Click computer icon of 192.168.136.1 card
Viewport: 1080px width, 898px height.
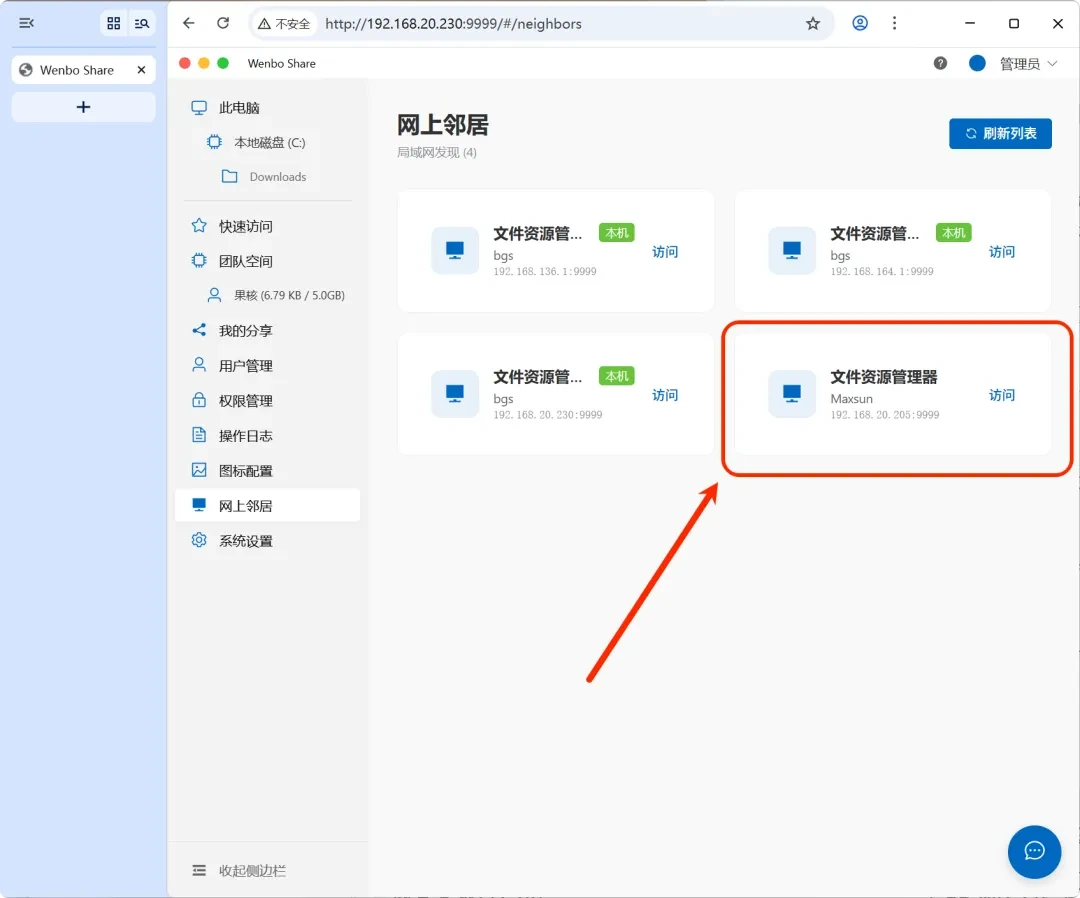(x=455, y=251)
